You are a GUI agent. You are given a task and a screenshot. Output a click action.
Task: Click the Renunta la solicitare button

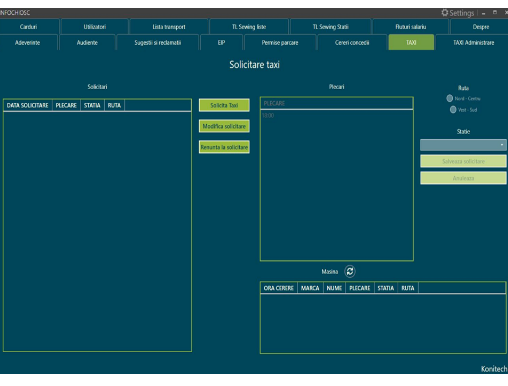point(224,147)
